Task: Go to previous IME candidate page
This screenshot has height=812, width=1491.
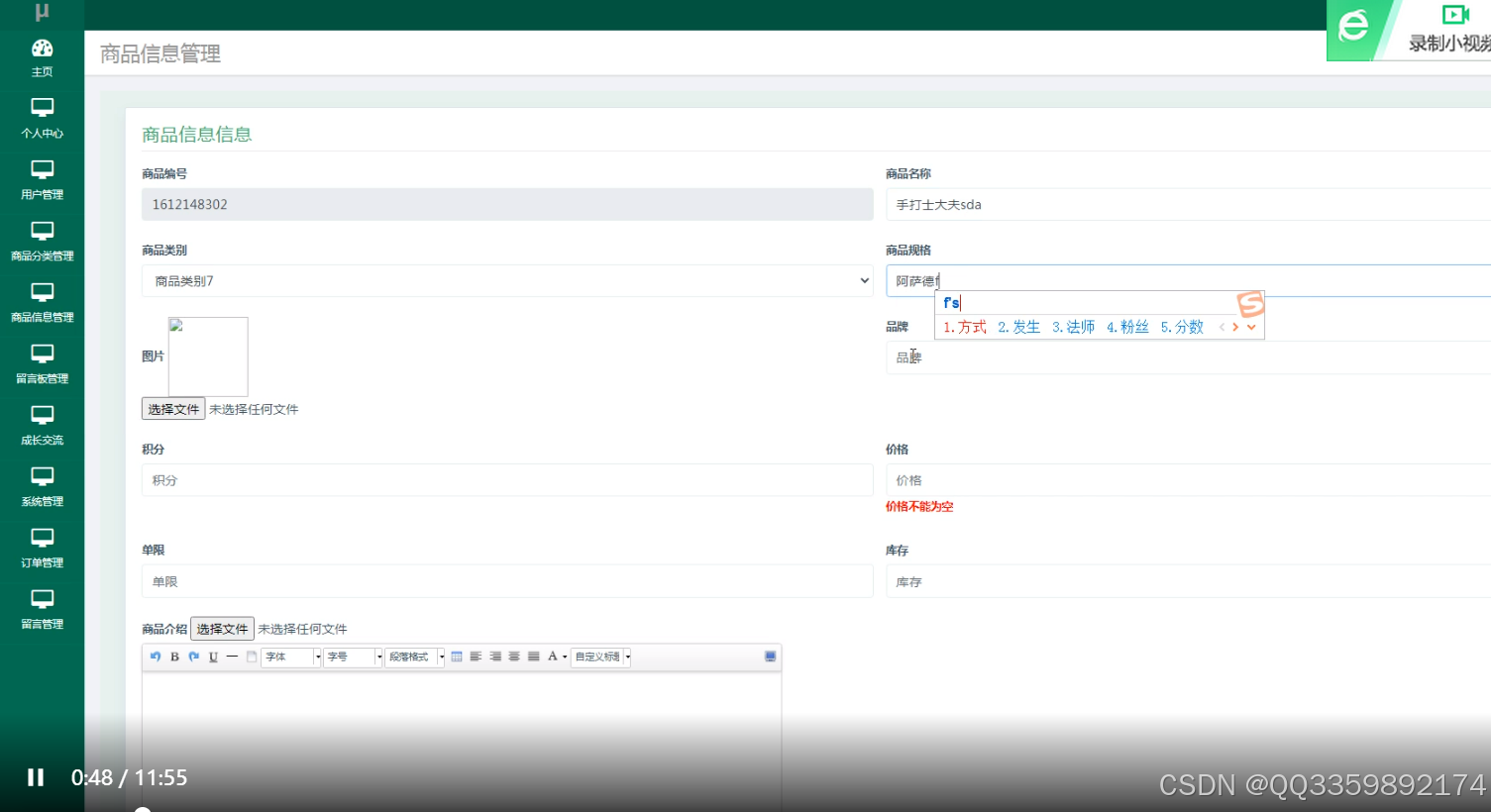Action: (x=1222, y=327)
